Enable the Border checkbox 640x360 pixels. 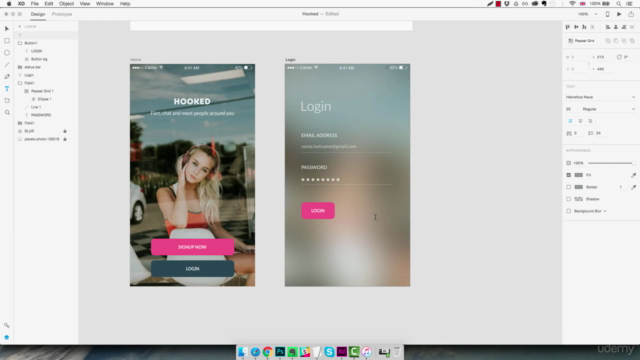click(x=569, y=187)
